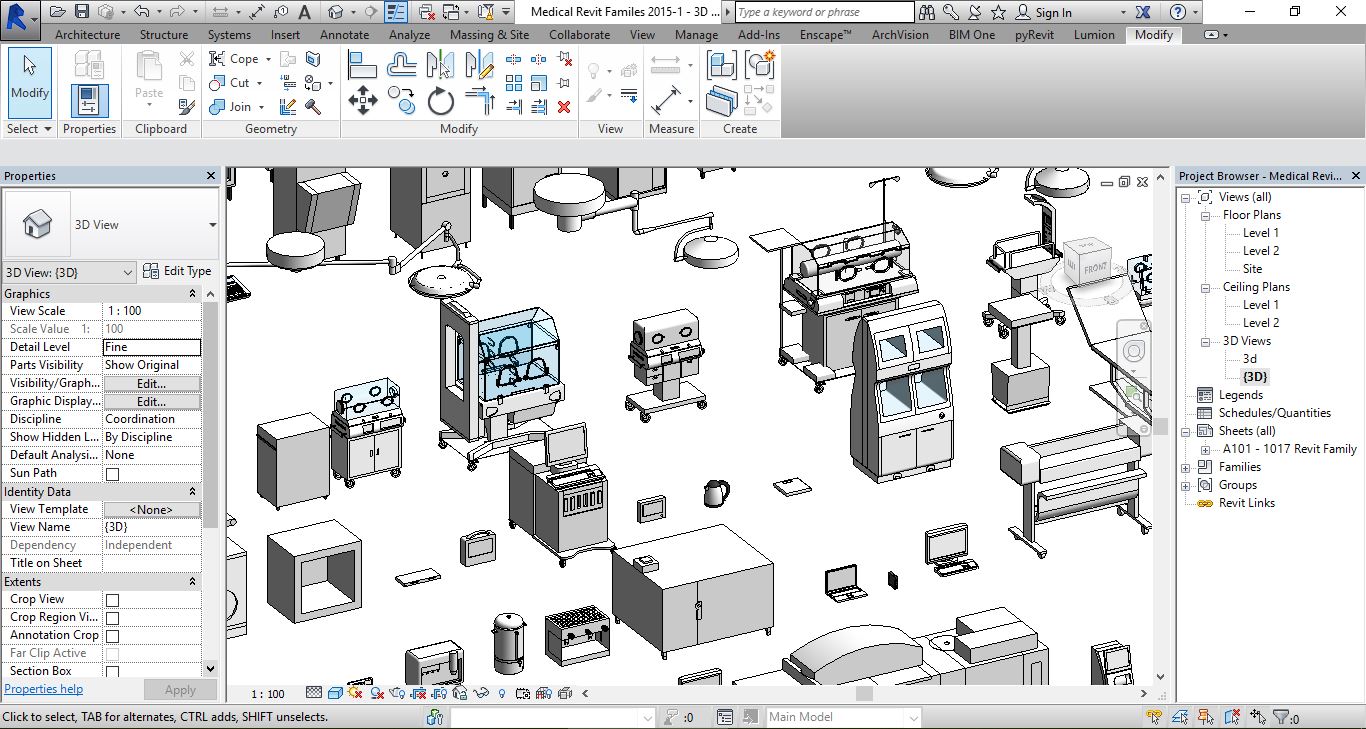Select the Align tool in the ribbon
Image resolution: width=1366 pixels, height=729 pixels.
tap(362, 65)
